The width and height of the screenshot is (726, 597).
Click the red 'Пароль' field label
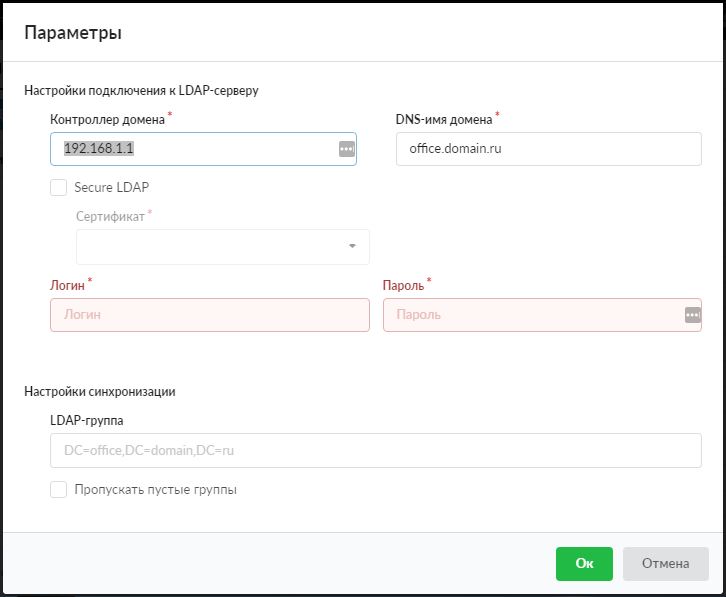[403, 285]
